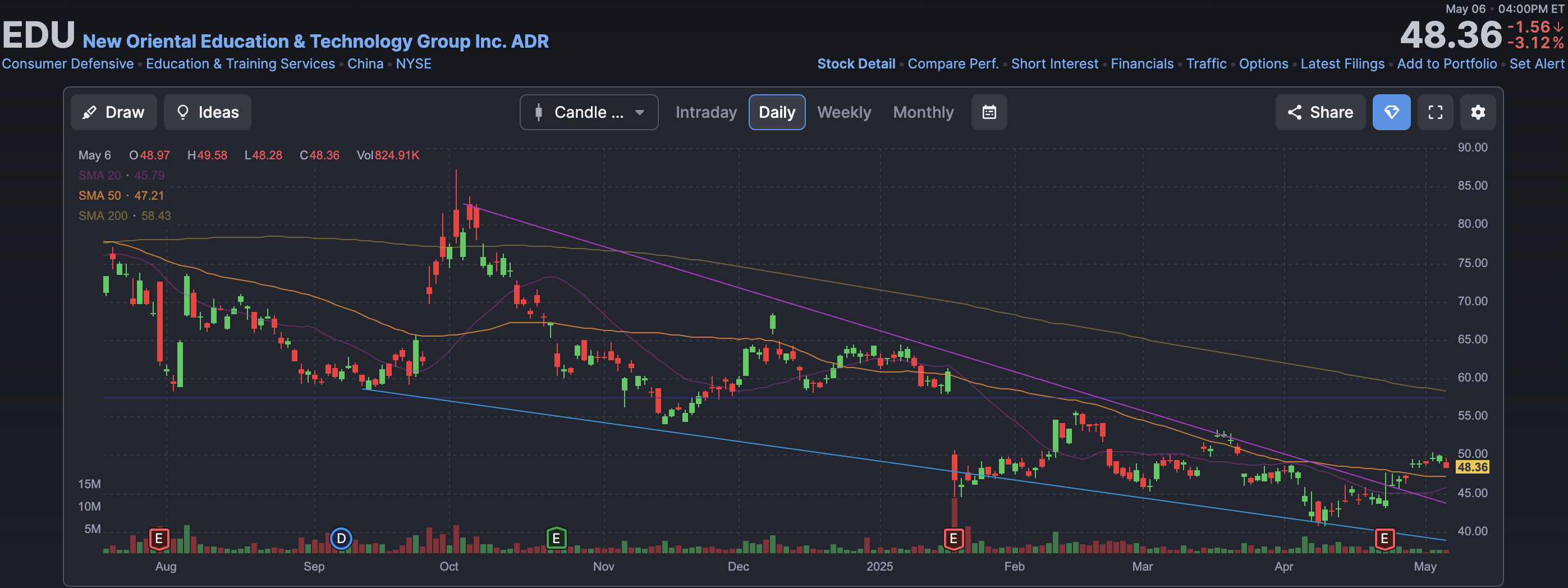Open the Short Interest link
Viewport: 1568px width, 588px height.
coord(1054,64)
